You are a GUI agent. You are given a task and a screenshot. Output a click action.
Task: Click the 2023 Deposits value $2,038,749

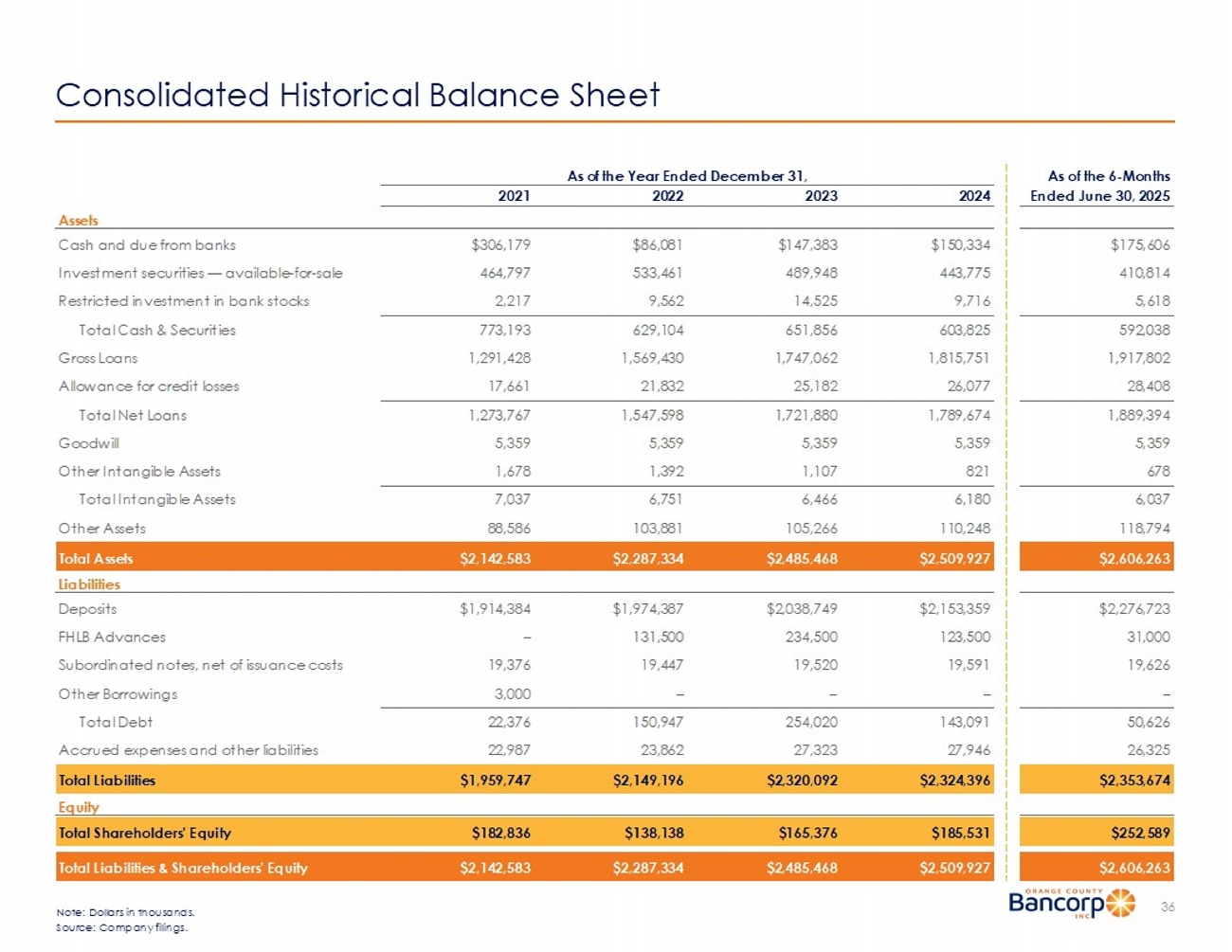click(x=802, y=609)
